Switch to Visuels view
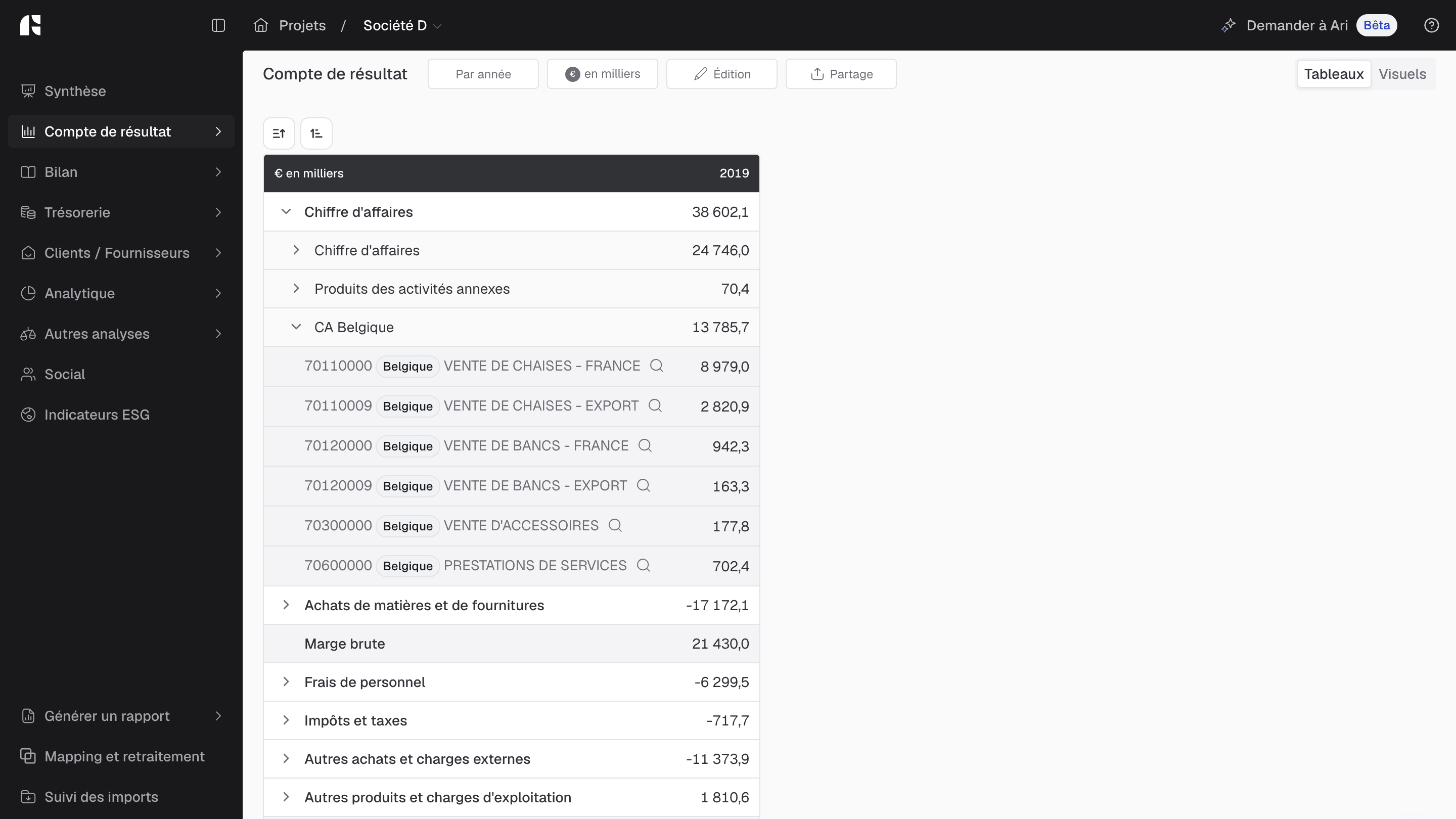Screen dimensions: 1456x819 click(x=1402, y=74)
